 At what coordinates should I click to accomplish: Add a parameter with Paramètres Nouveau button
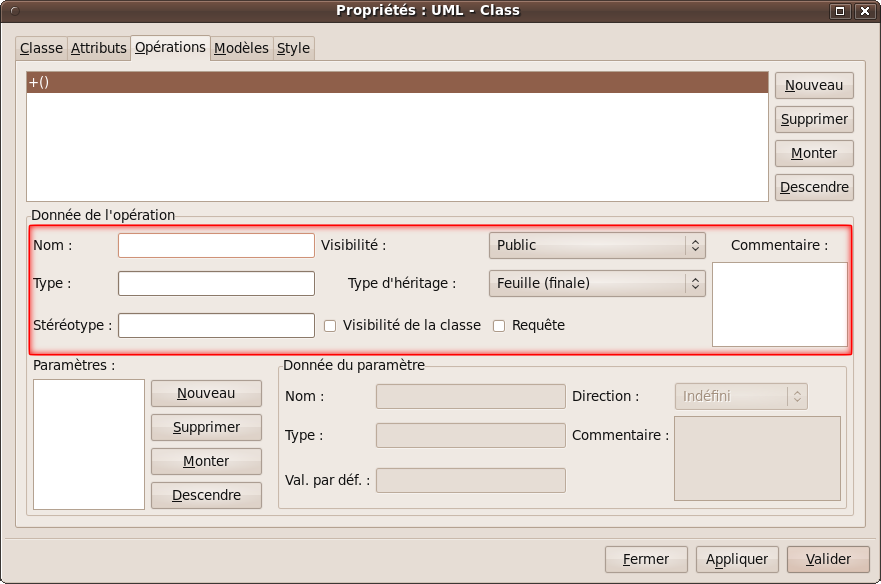coord(206,393)
